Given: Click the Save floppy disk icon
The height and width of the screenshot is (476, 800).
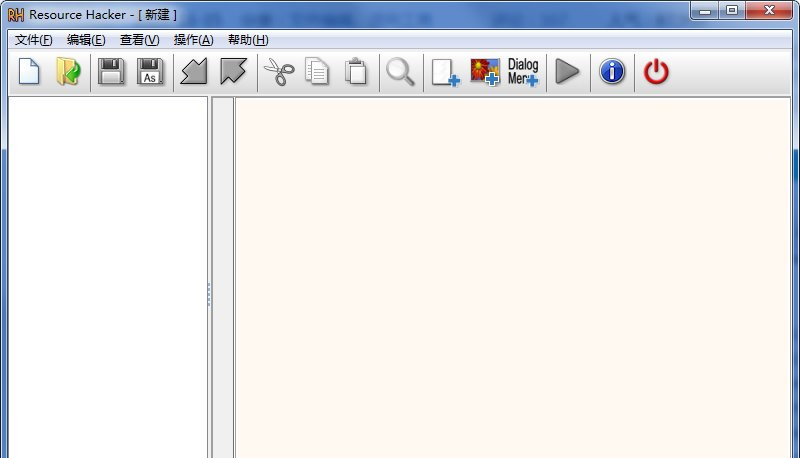Looking at the screenshot, I should click(x=111, y=72).
